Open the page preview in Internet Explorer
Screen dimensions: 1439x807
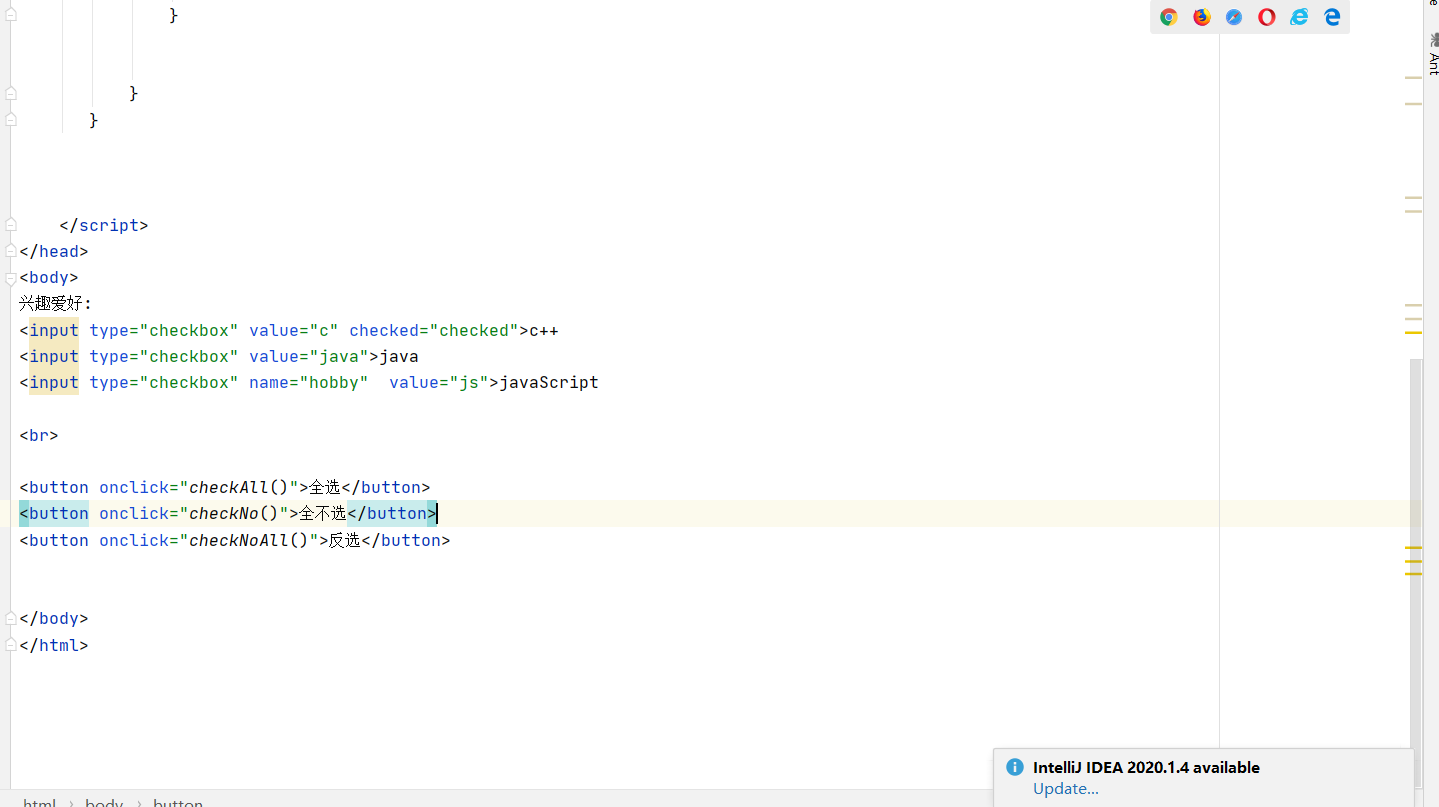1299,17
